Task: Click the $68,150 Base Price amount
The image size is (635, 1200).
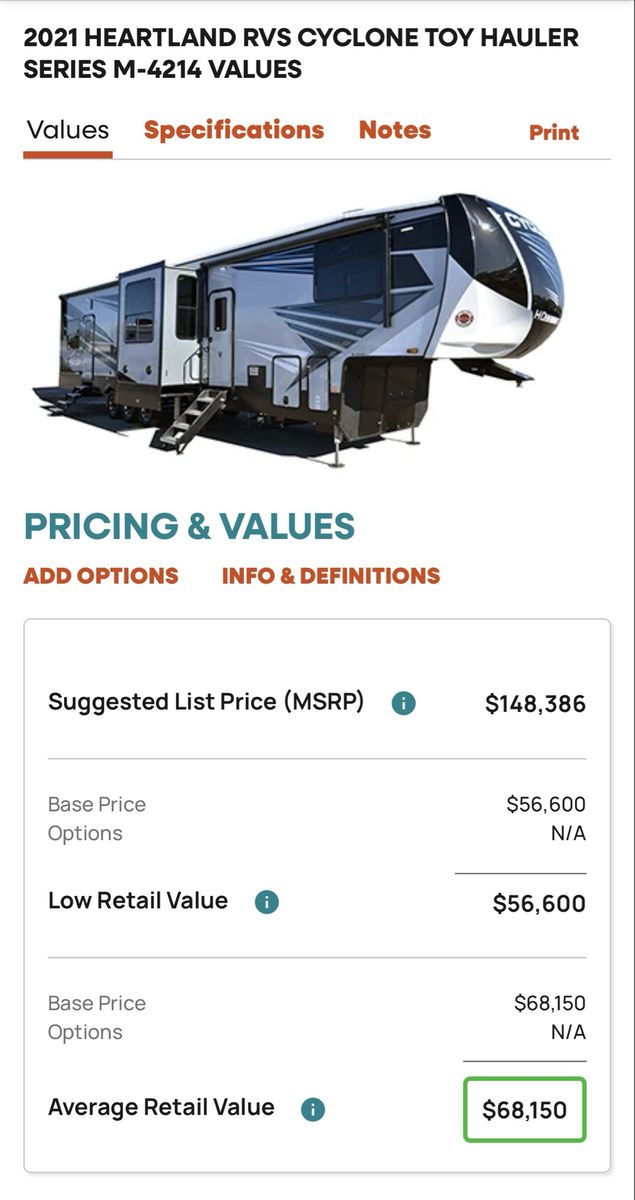Action: (550, 1003)
